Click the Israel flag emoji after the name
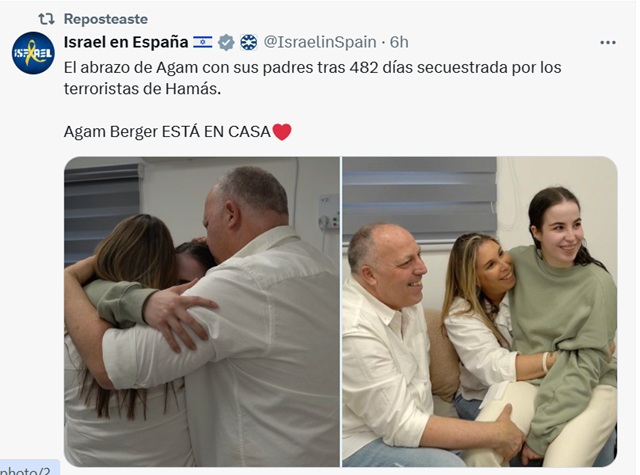Image resolution: width=640 pixels, height=475 pixels. (x=202, y=42)
